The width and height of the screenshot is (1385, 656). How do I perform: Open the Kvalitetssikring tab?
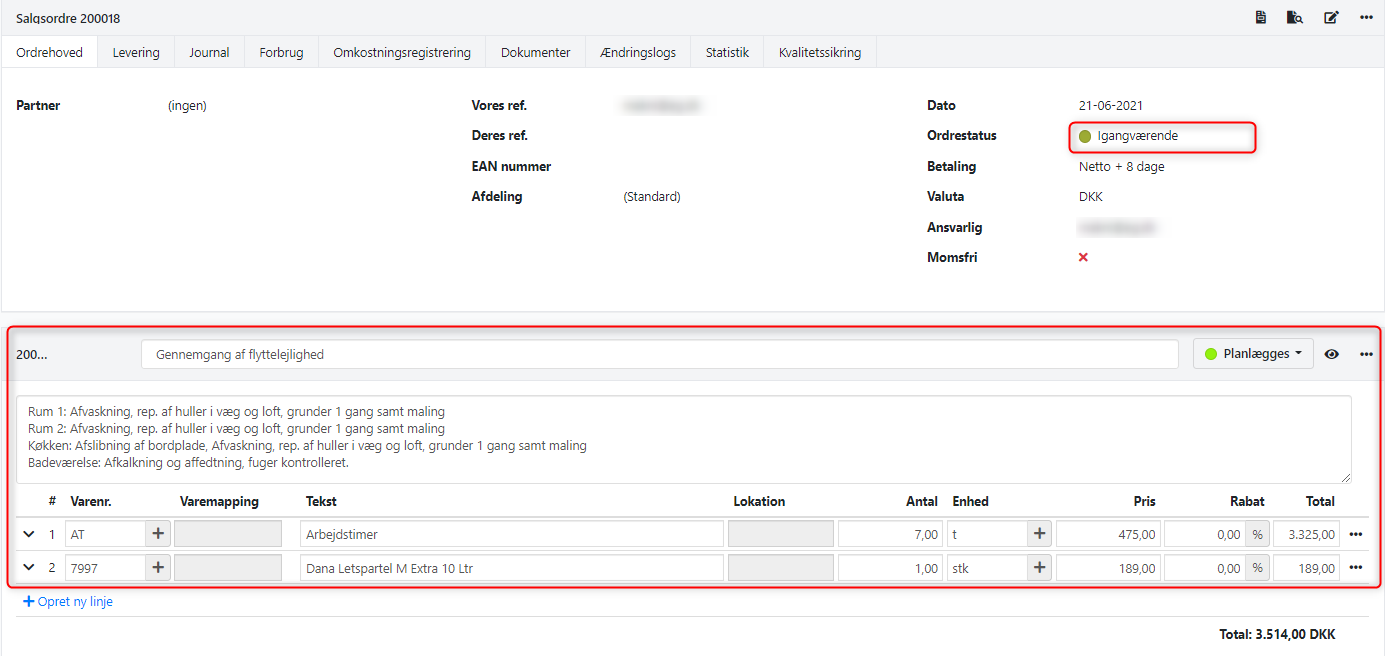pyautogui.click(x=819, y=52)
